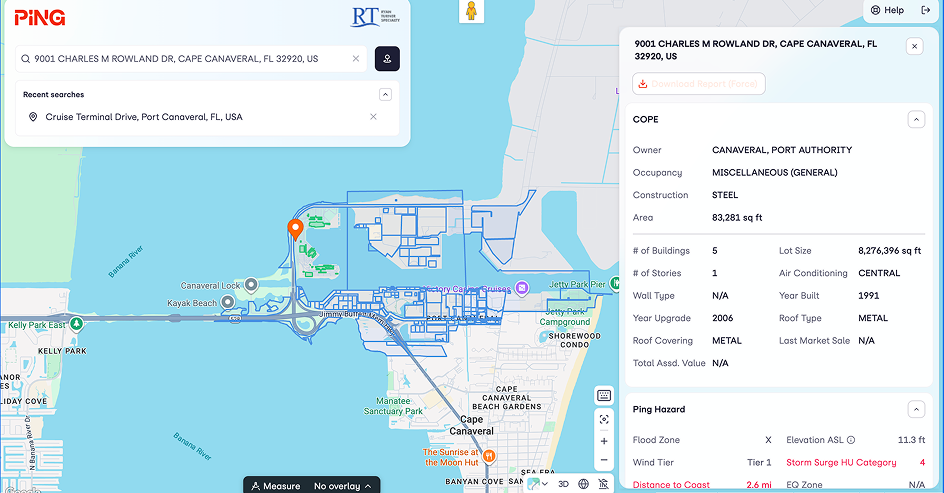Image resolution: width=944 pixels, height=493 pixels.
Task: Click the Help button
Action: pyautogui.click(x=886, y=10)
